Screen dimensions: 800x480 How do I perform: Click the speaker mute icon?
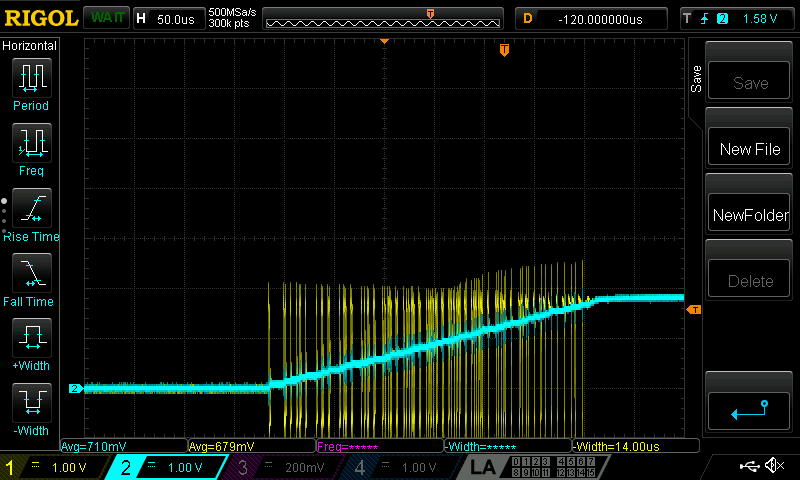point(773,466)
